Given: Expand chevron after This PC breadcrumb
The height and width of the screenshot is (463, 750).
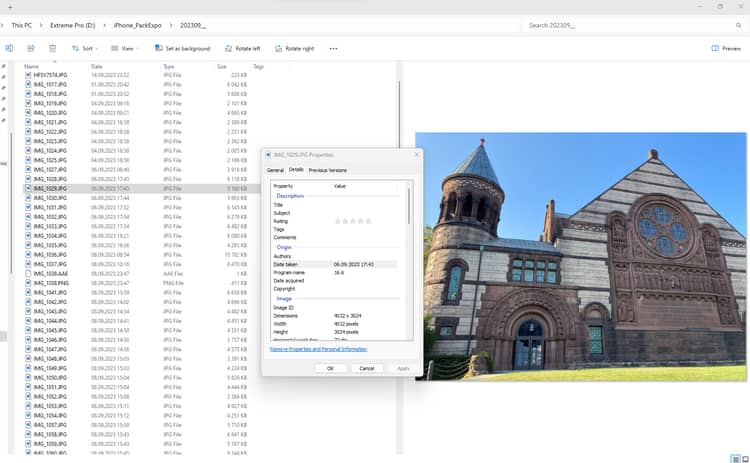Looking at the screenshot, I should [41, 25].
